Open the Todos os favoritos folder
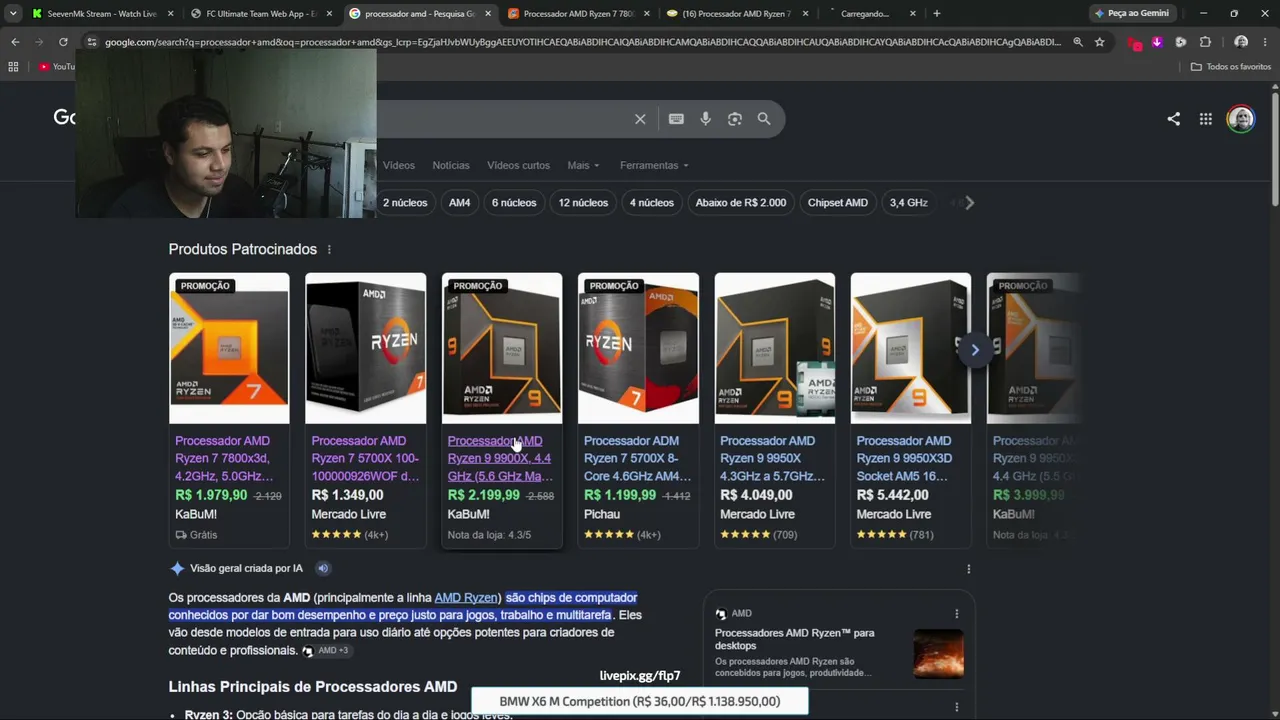This screenshot has height=720, width=1280. click(x=1231, y=67)
